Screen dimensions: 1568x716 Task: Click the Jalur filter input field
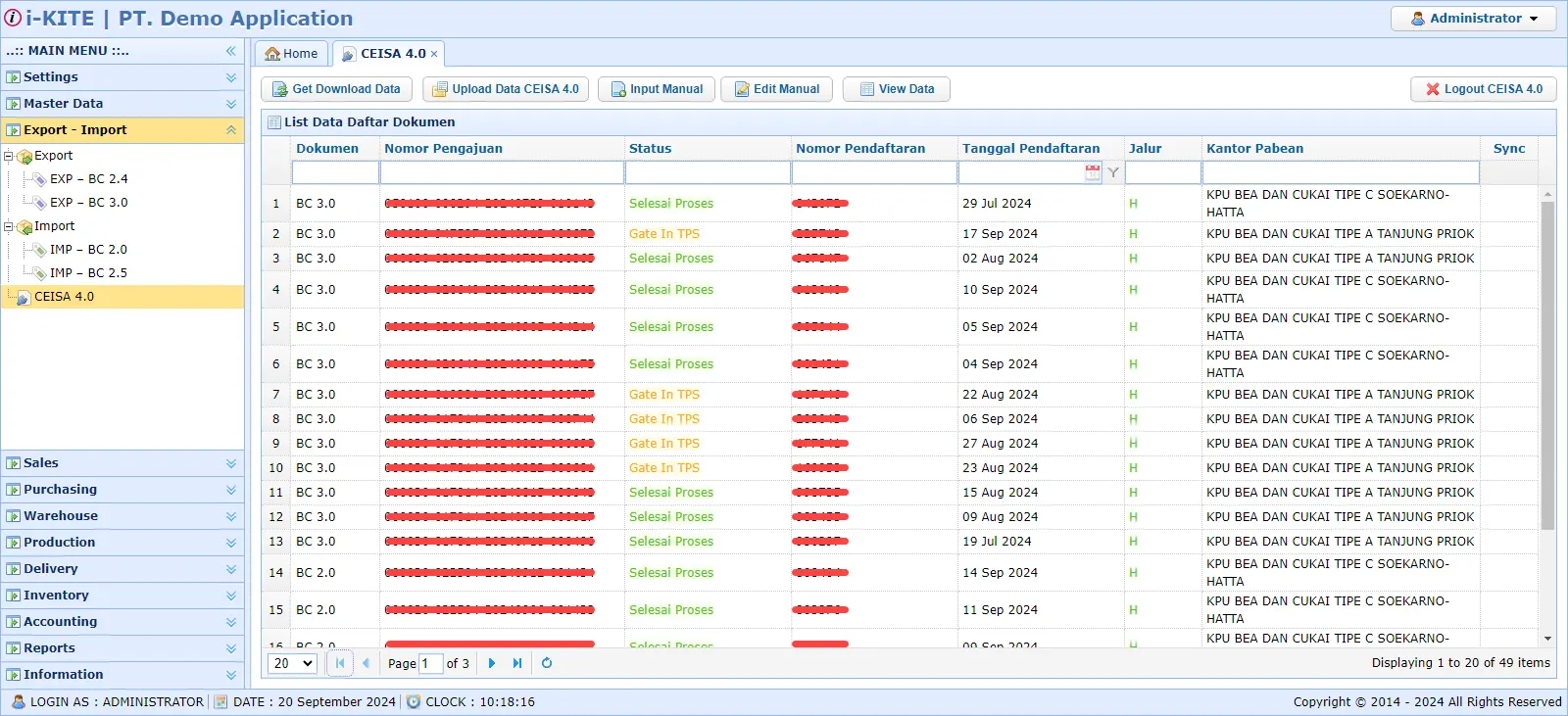pyautogui.click(x=1163, y=172)
